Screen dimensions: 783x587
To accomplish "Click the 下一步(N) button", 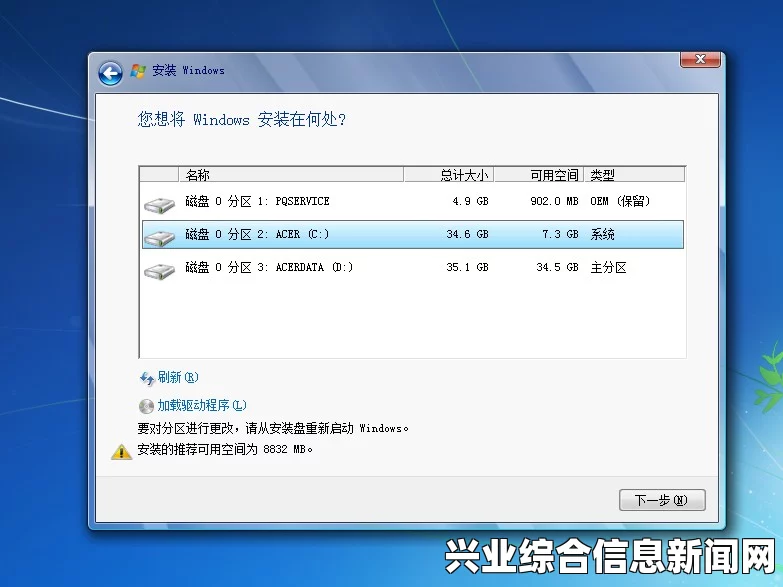I will [662, 500].
